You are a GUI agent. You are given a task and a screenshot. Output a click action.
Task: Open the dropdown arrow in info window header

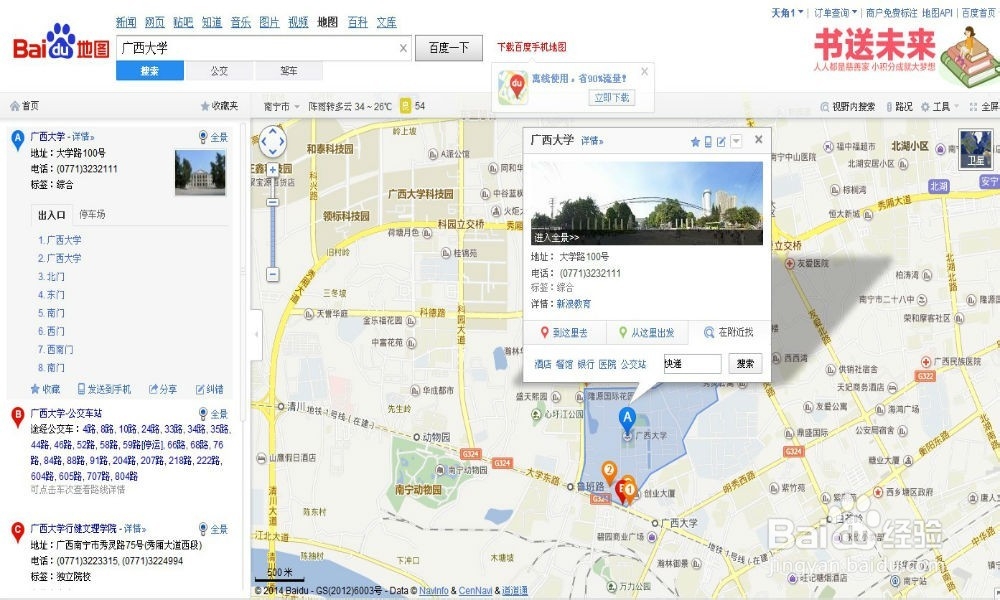pos(736,142)
